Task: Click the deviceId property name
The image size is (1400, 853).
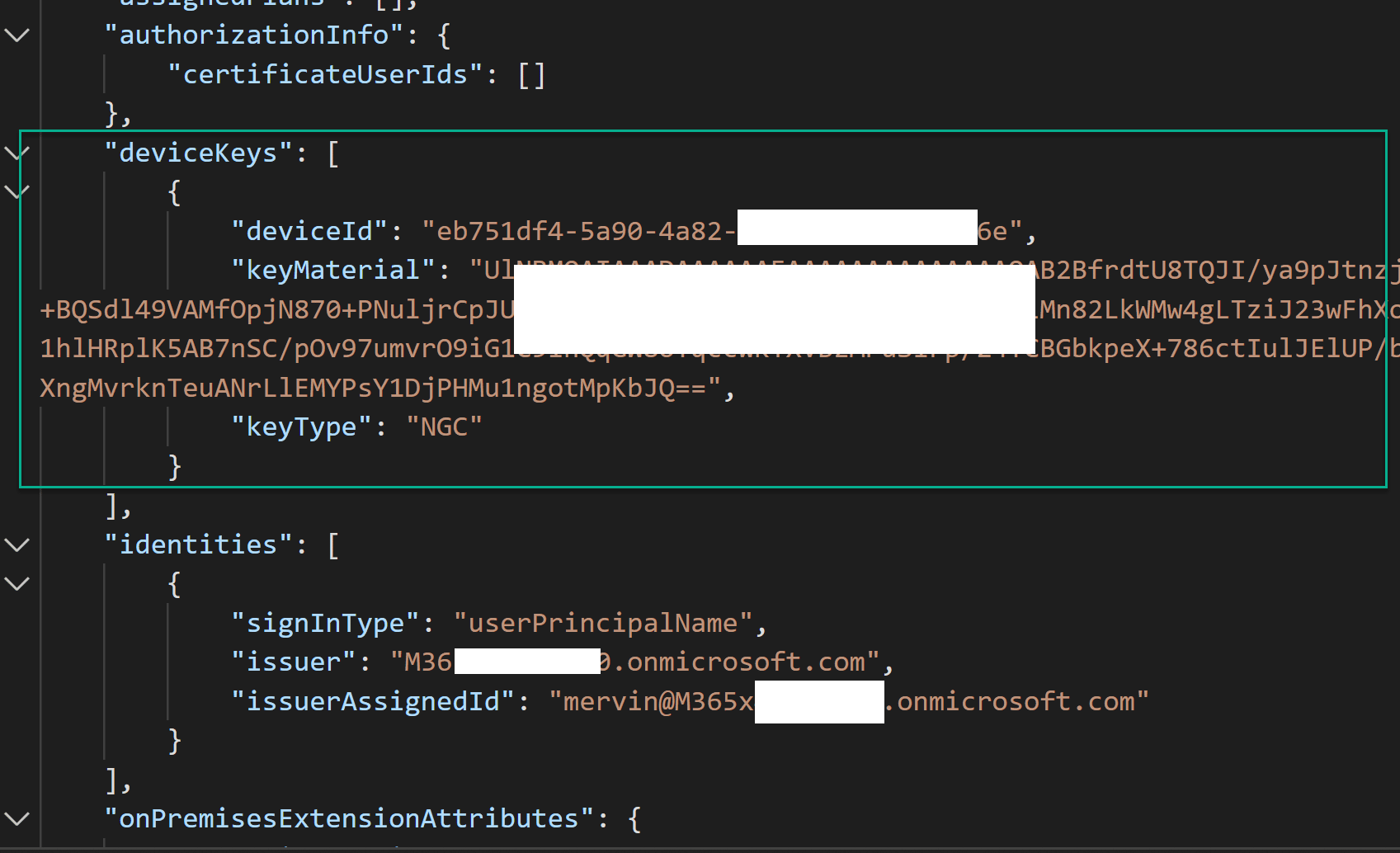Action: (x=309, y=230)
